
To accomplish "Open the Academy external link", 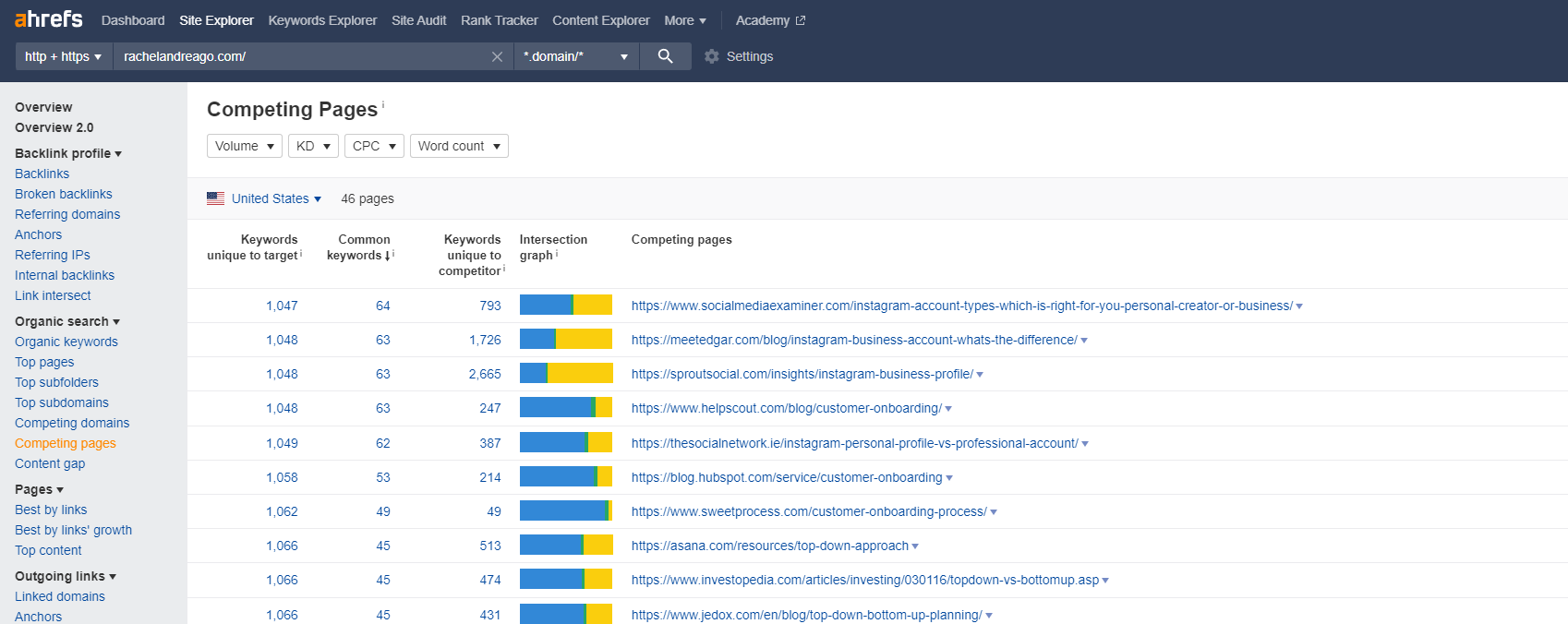I will click(x=770, y=20).
